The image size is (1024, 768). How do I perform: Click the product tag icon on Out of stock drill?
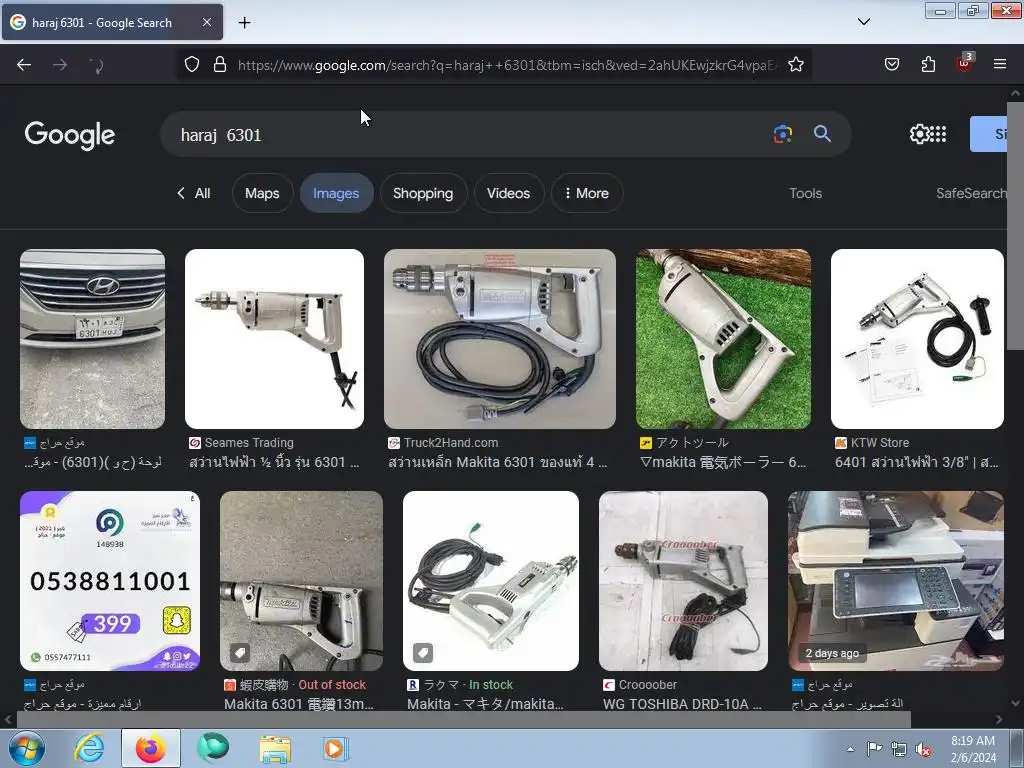240,652
